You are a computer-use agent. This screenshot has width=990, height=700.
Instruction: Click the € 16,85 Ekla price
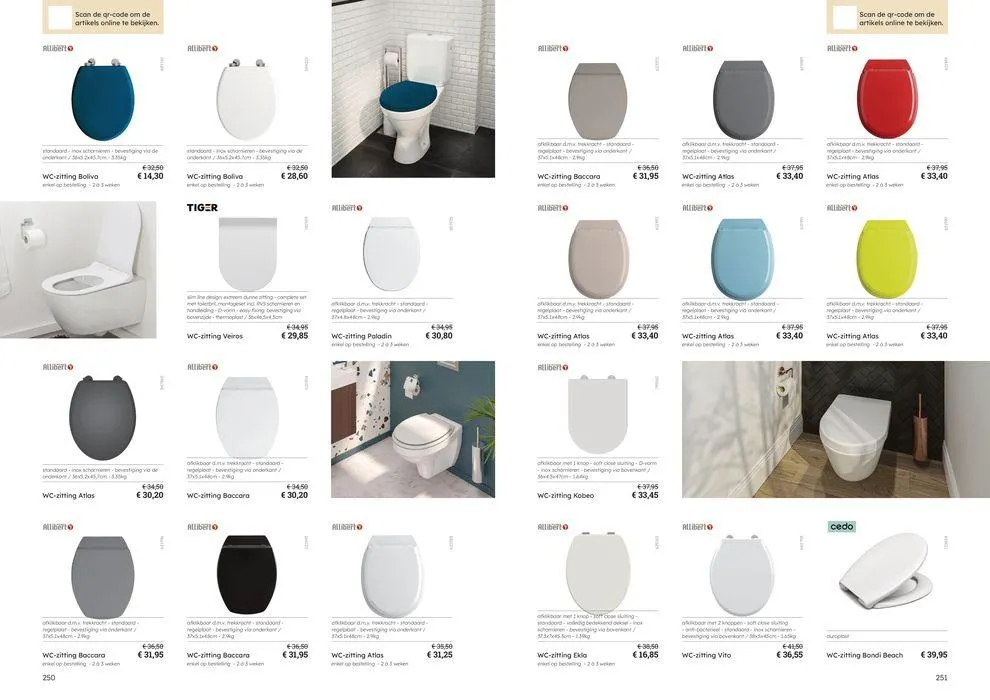pos(645,655)
